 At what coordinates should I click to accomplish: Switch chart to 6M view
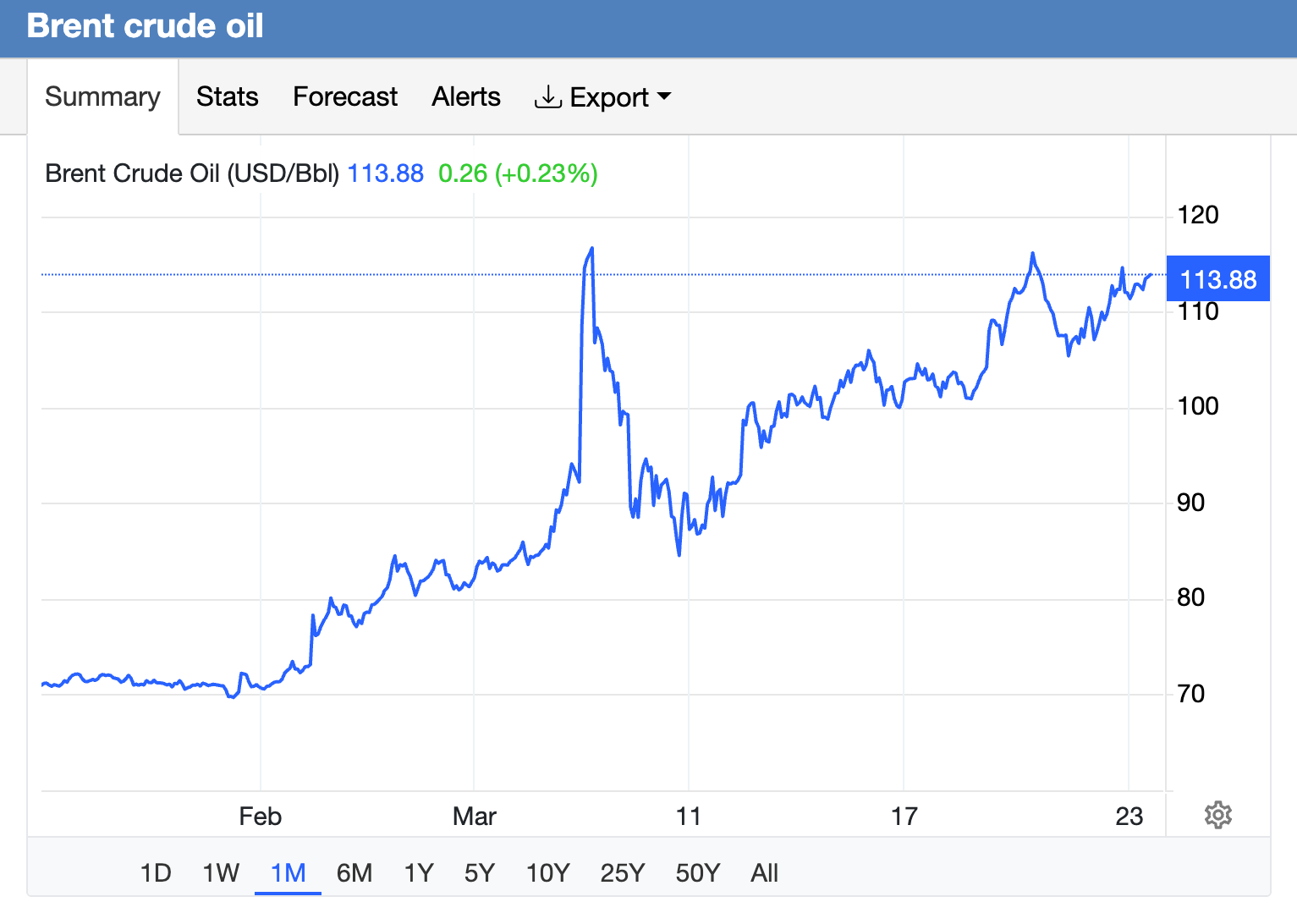(x=355, y=872)
